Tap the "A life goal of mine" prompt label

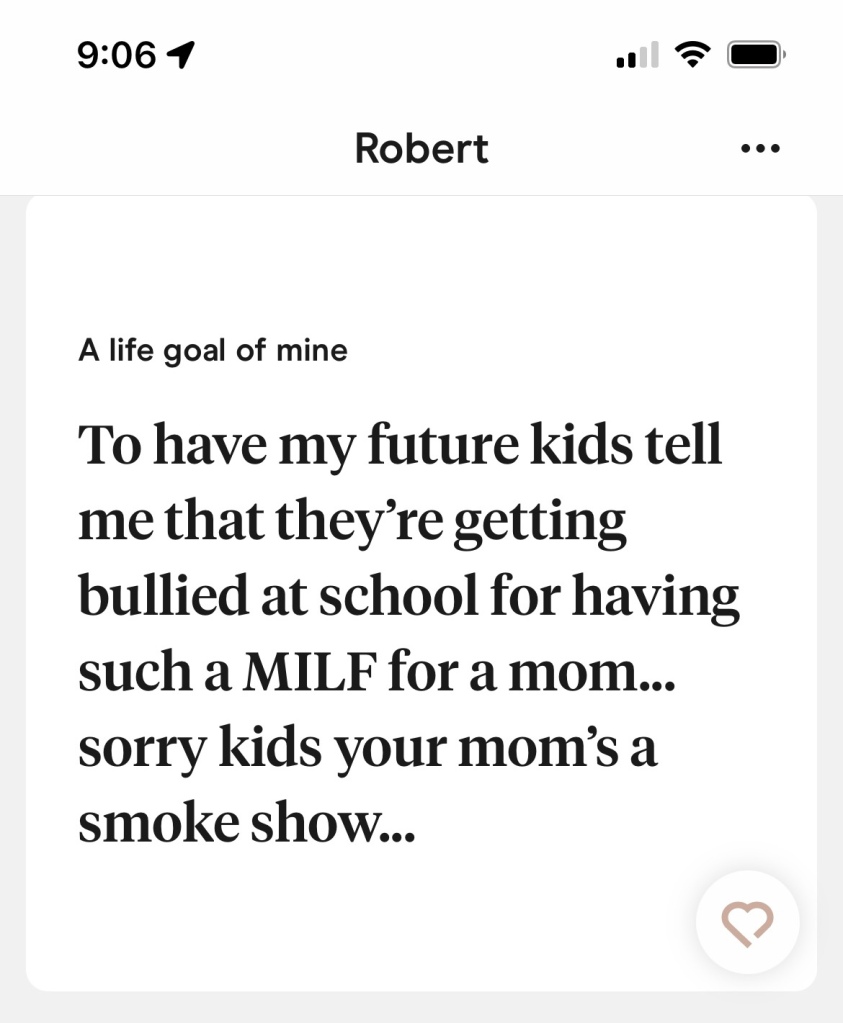coord(213,351)
